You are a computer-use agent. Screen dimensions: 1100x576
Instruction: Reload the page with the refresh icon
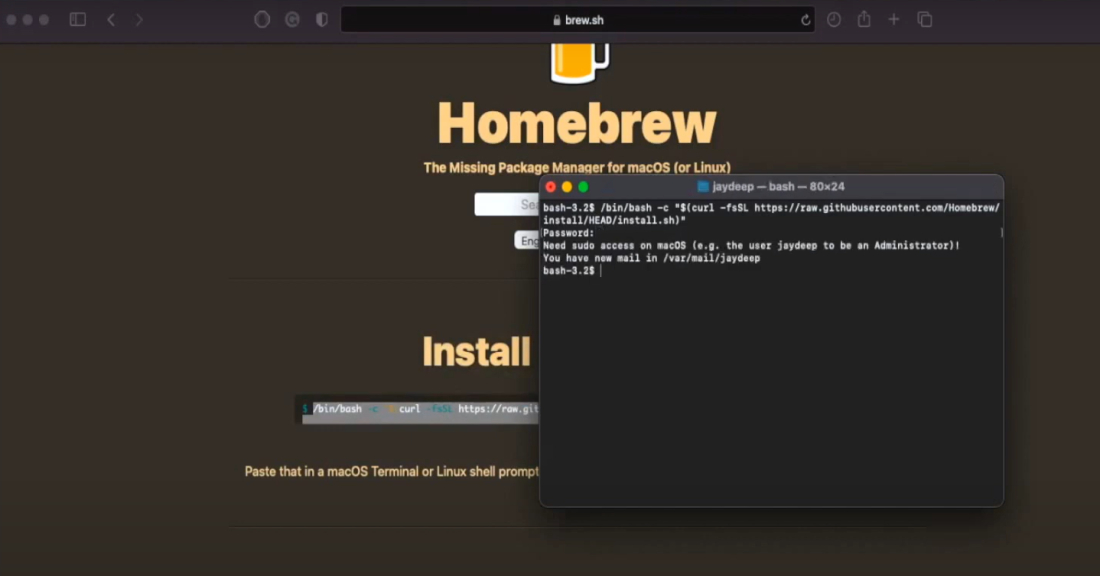pyautogui.click(x=805, y=20)
